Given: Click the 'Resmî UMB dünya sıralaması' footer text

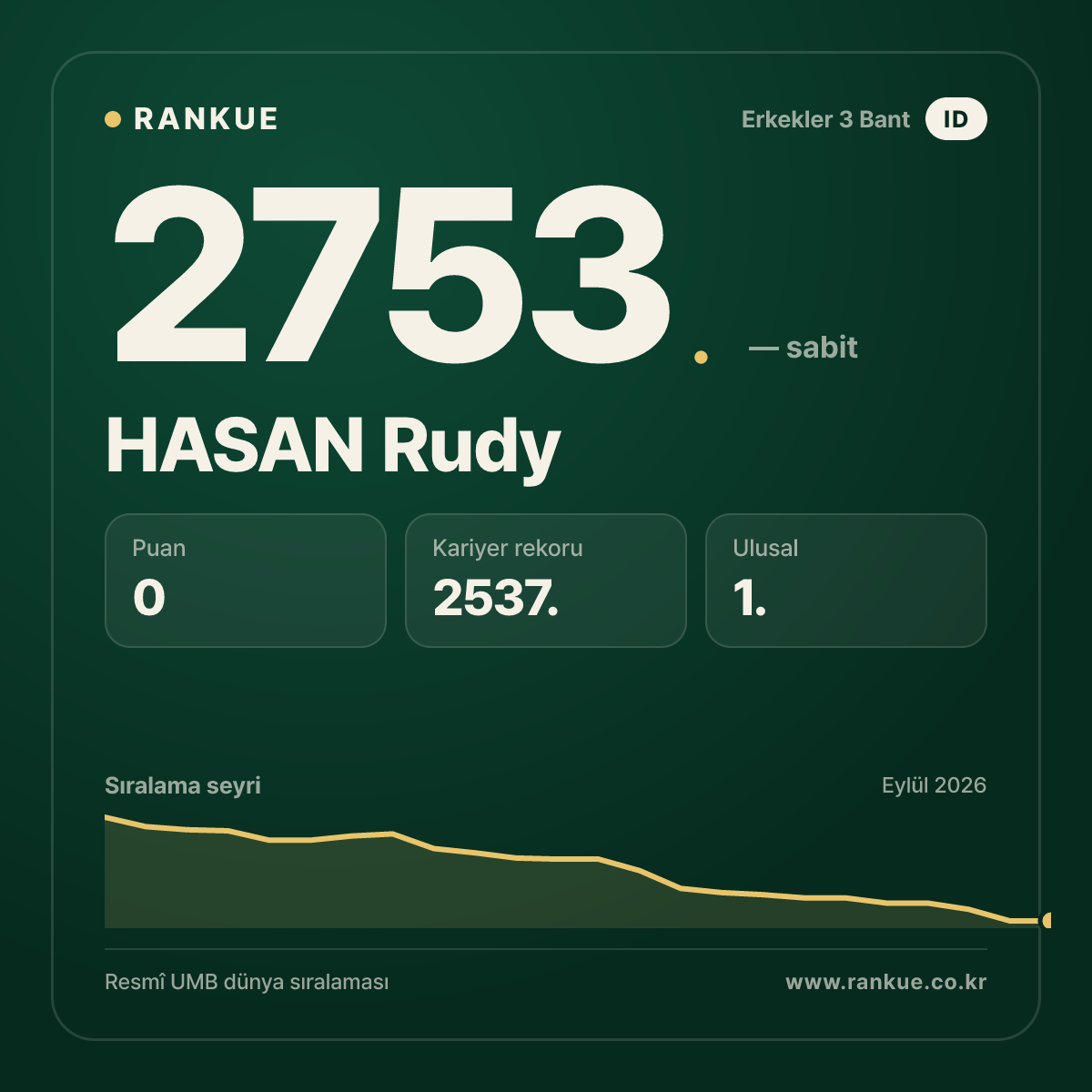Looking at the screenshot, I should (247, 983).
